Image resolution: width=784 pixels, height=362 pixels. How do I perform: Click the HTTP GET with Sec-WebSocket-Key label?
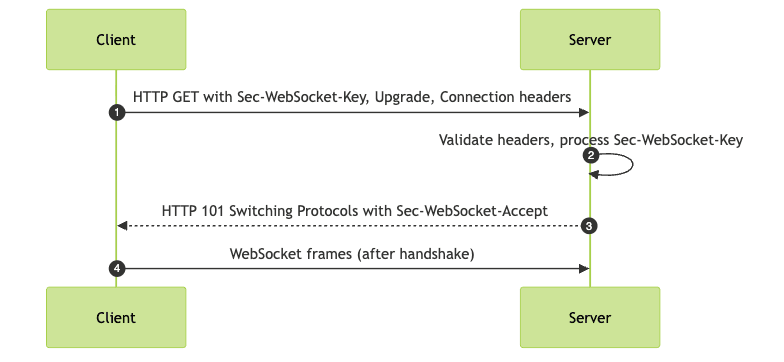point(352,97)
